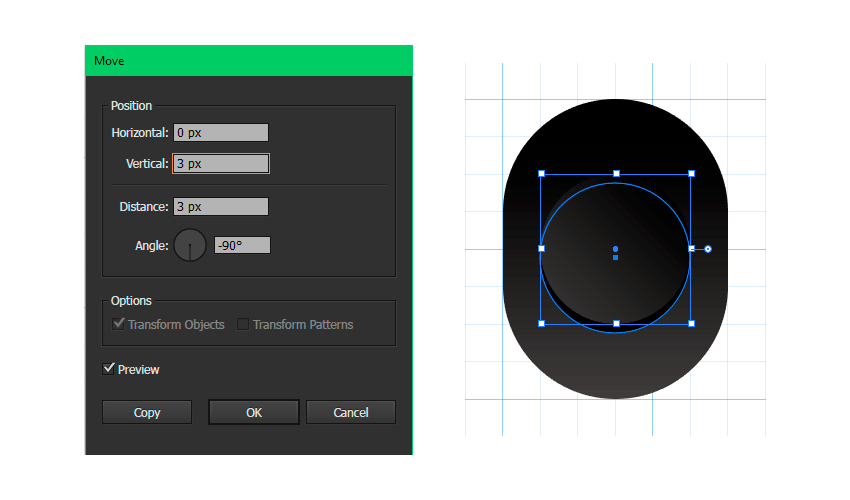
Task: Click the left-middle bounding box handle
Action: pyautogui.click(x=541, y=248)
